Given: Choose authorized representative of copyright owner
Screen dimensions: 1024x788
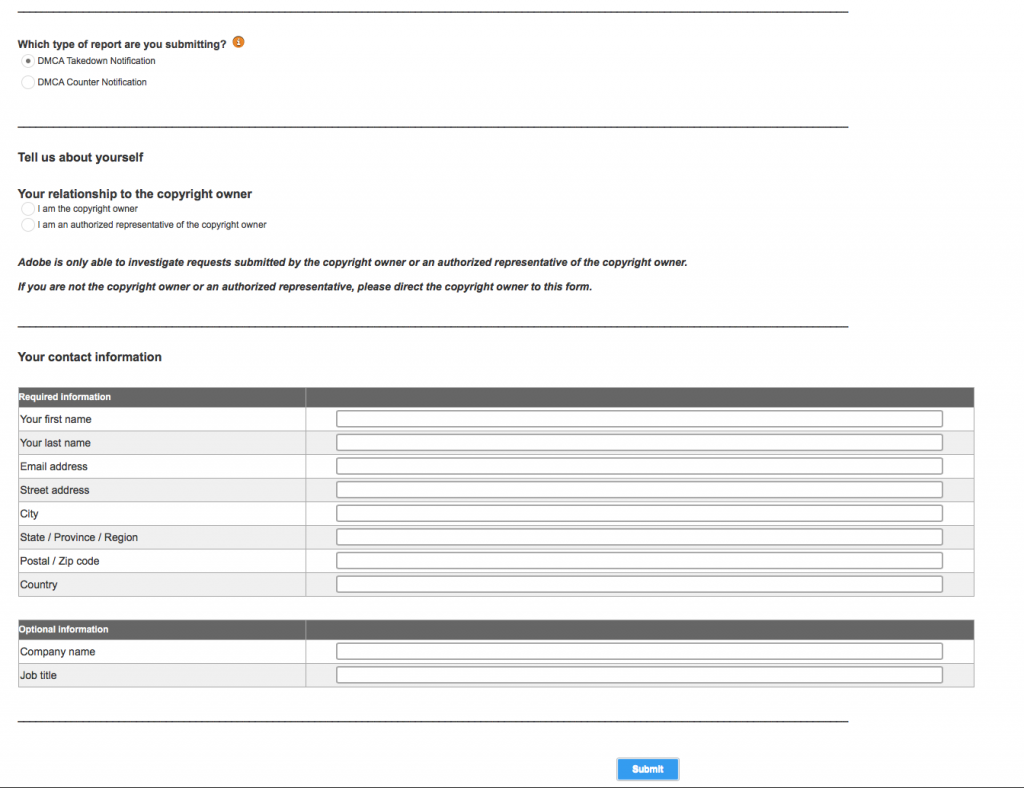Looking at the screenshot, I should (x=27, y=225).
